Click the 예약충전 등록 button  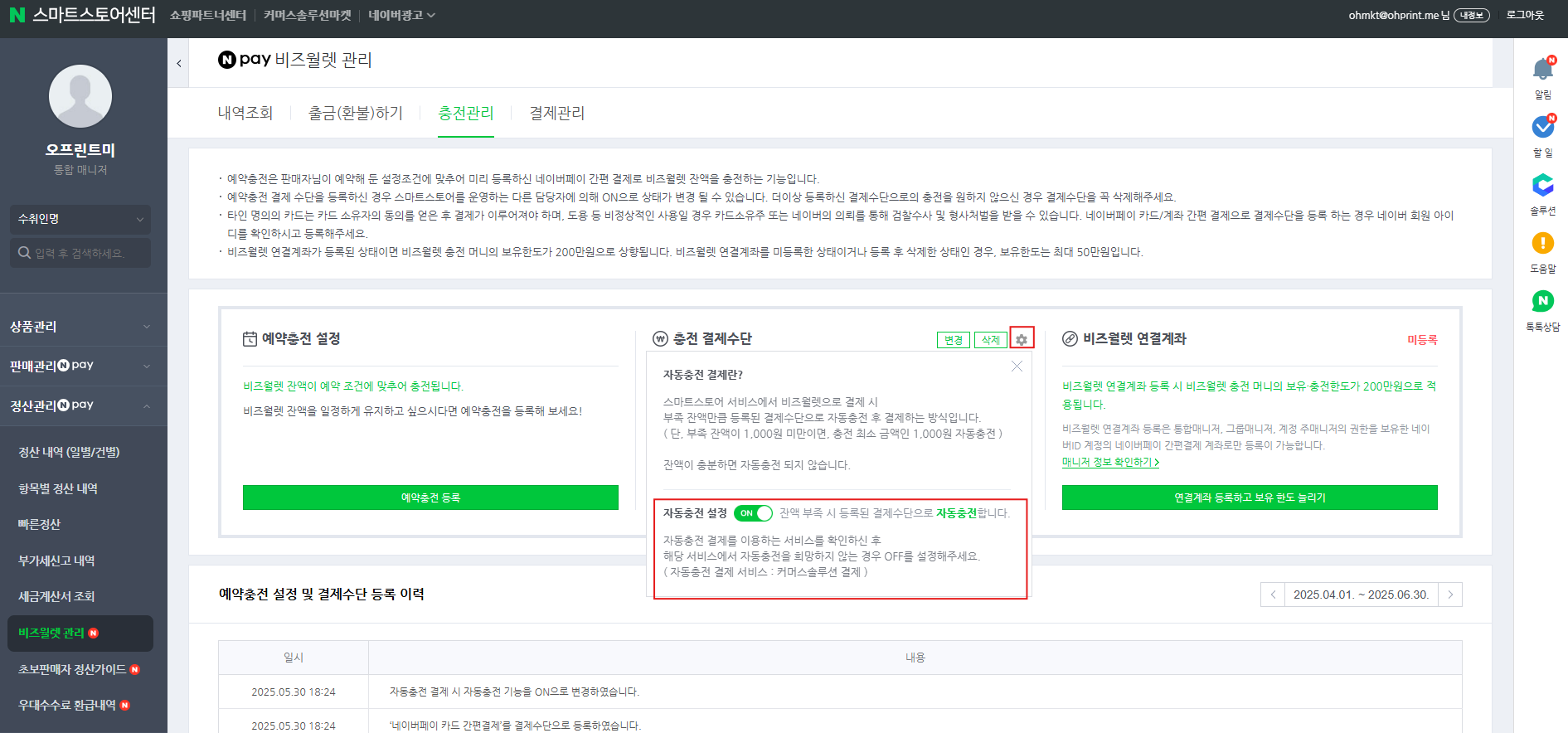pos(430,498)
